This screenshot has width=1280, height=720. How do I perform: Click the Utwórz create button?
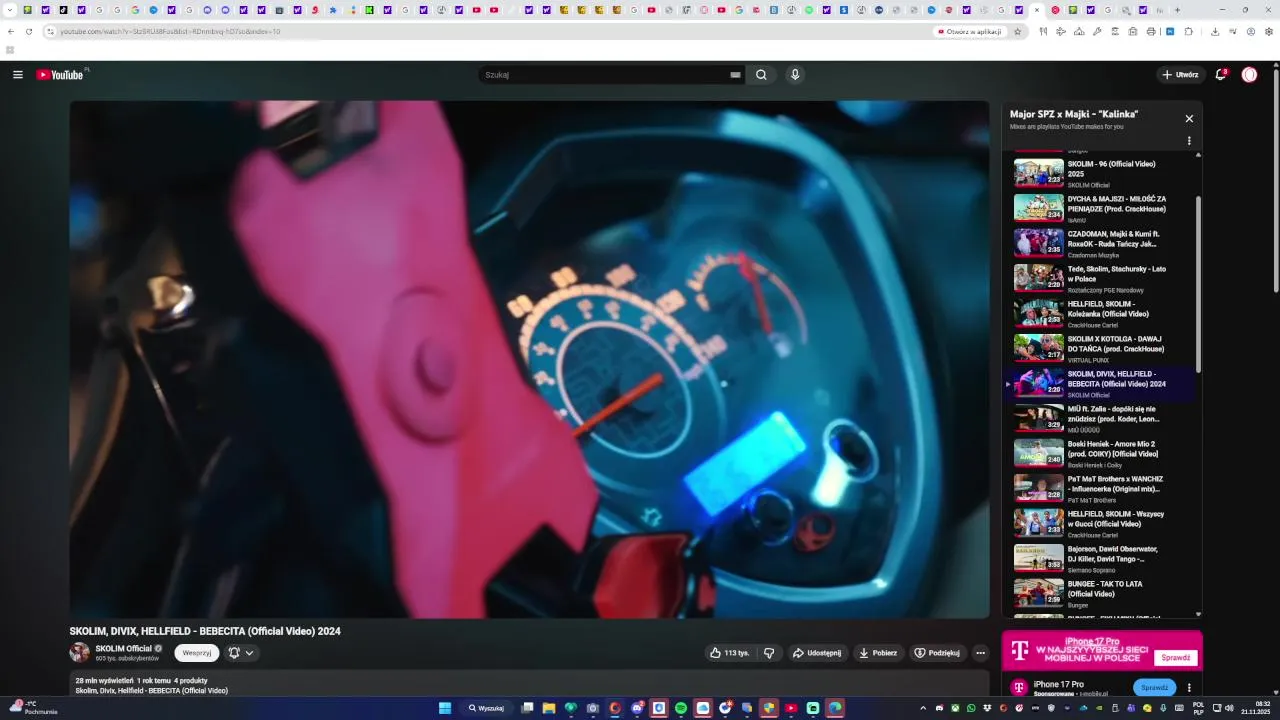point(1180,75)
